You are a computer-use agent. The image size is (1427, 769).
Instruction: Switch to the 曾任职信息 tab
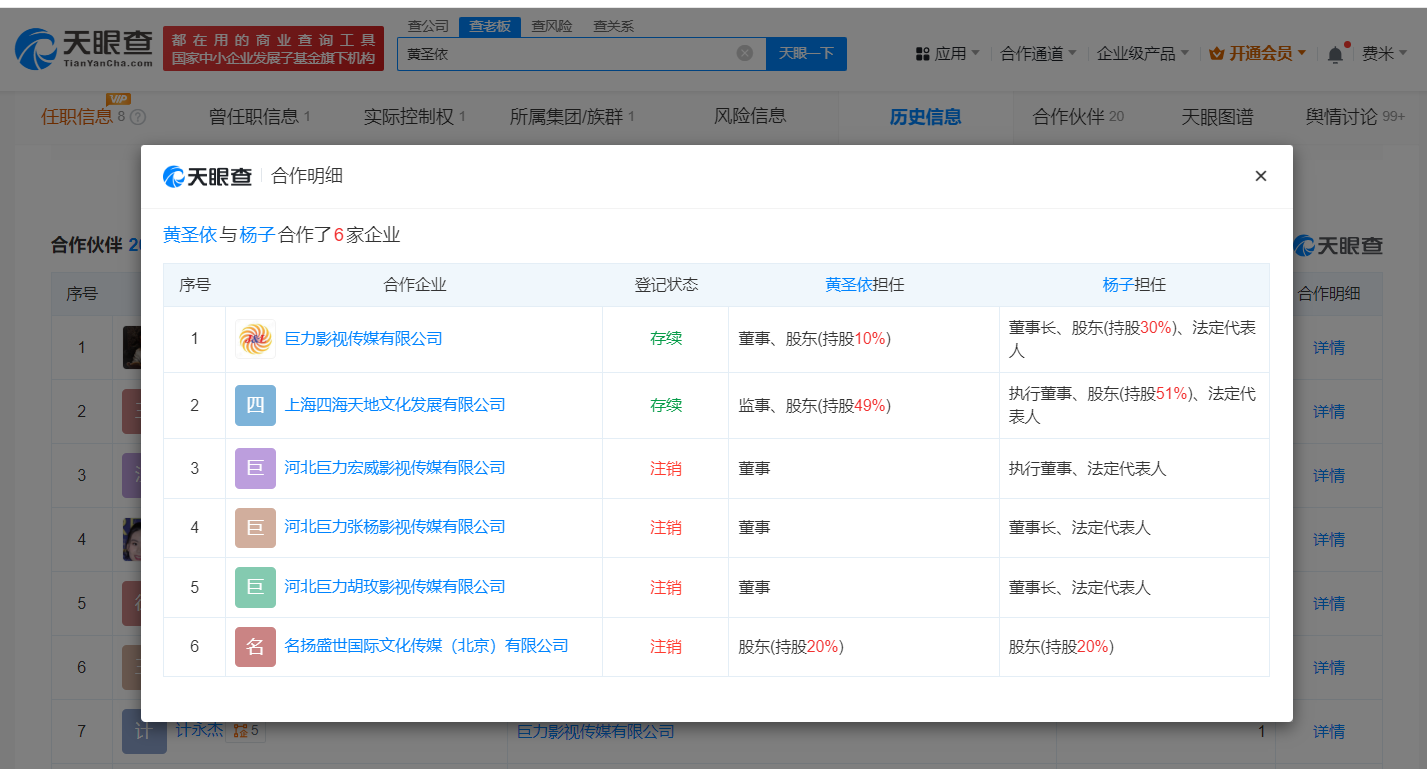pos(259,117)
